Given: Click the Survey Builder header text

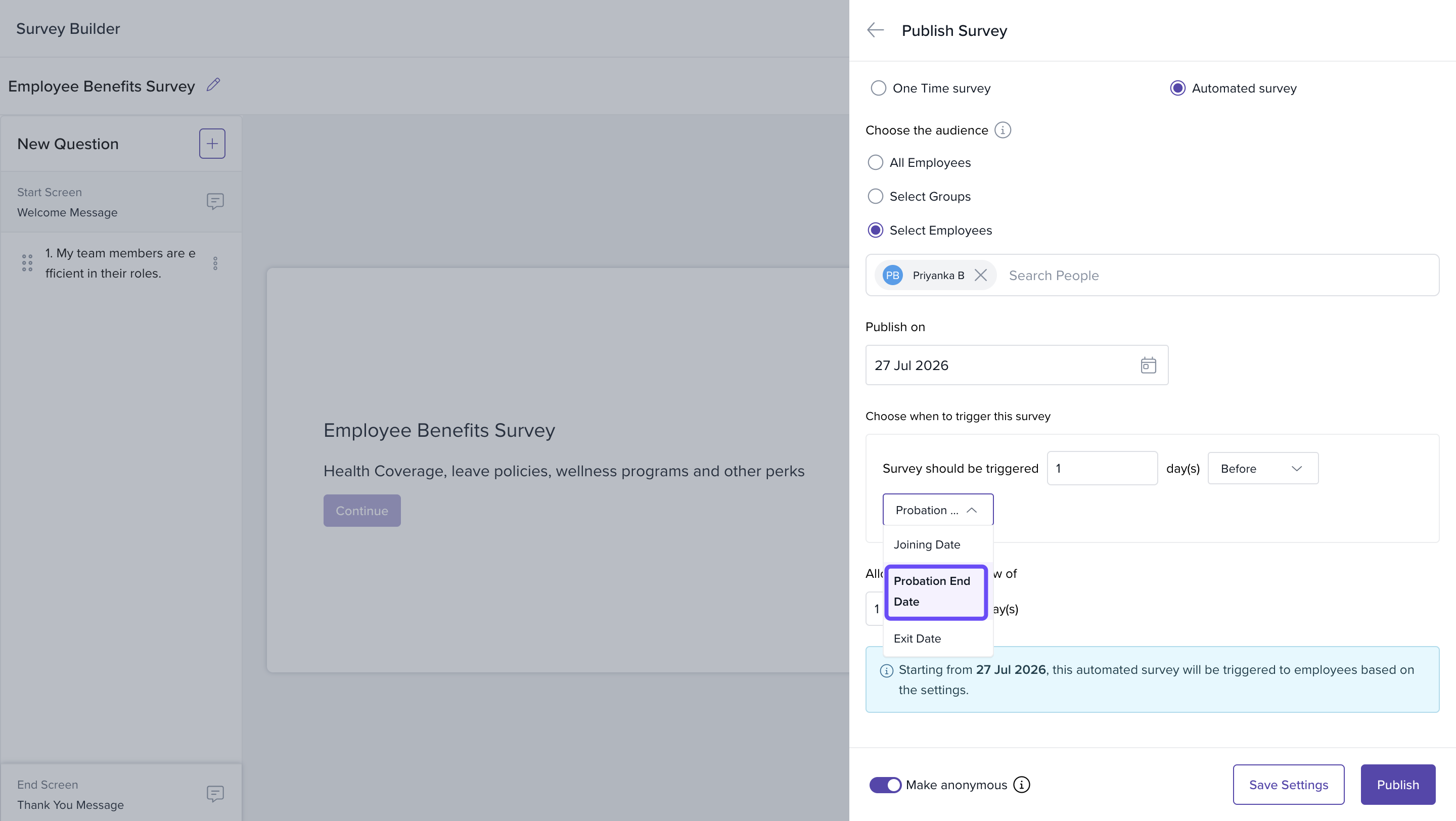Looking at the screenshot, I should click(68, 28).
